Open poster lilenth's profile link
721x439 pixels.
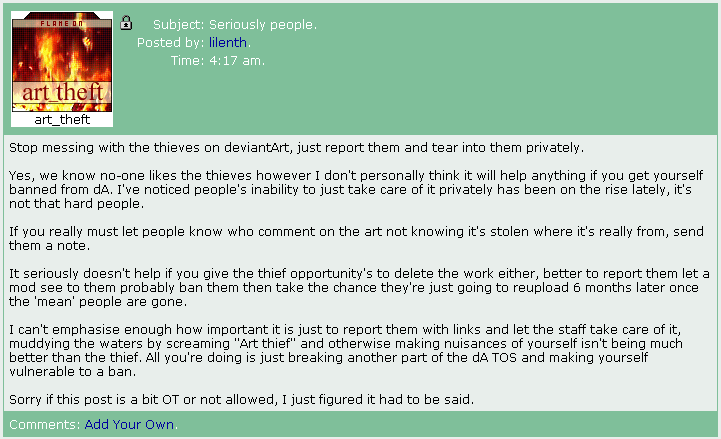point(228,42)
